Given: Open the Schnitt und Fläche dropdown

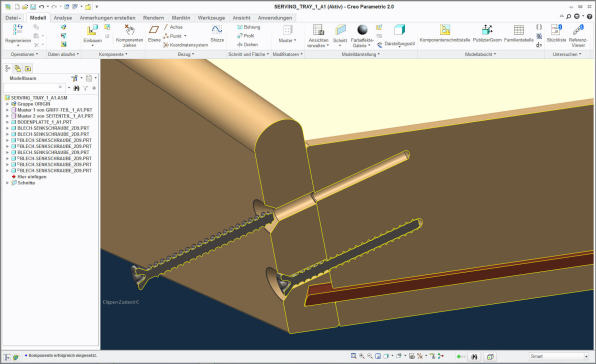Looking at the screenshot, I should tap(249, 54).
